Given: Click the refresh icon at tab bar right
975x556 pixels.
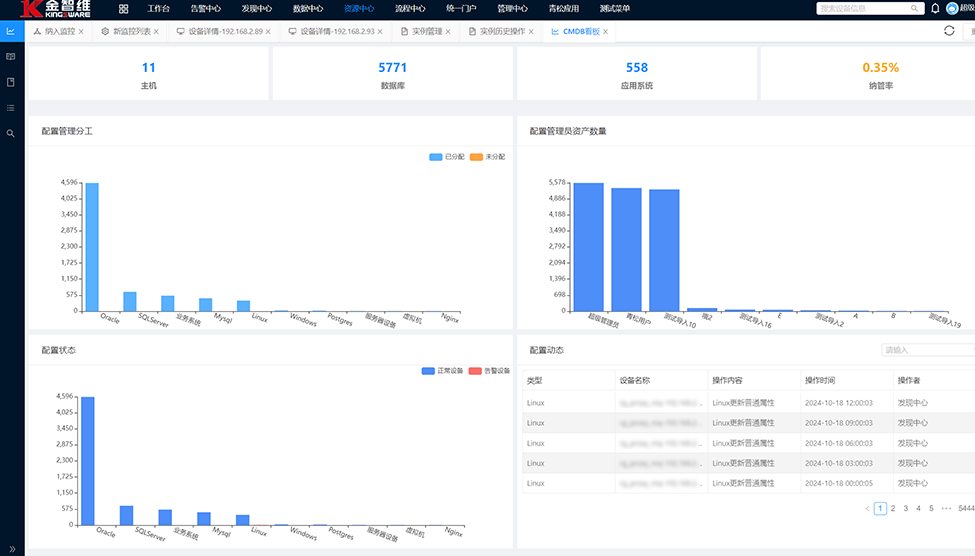Looking at the screenshot, I should (949, 30).
